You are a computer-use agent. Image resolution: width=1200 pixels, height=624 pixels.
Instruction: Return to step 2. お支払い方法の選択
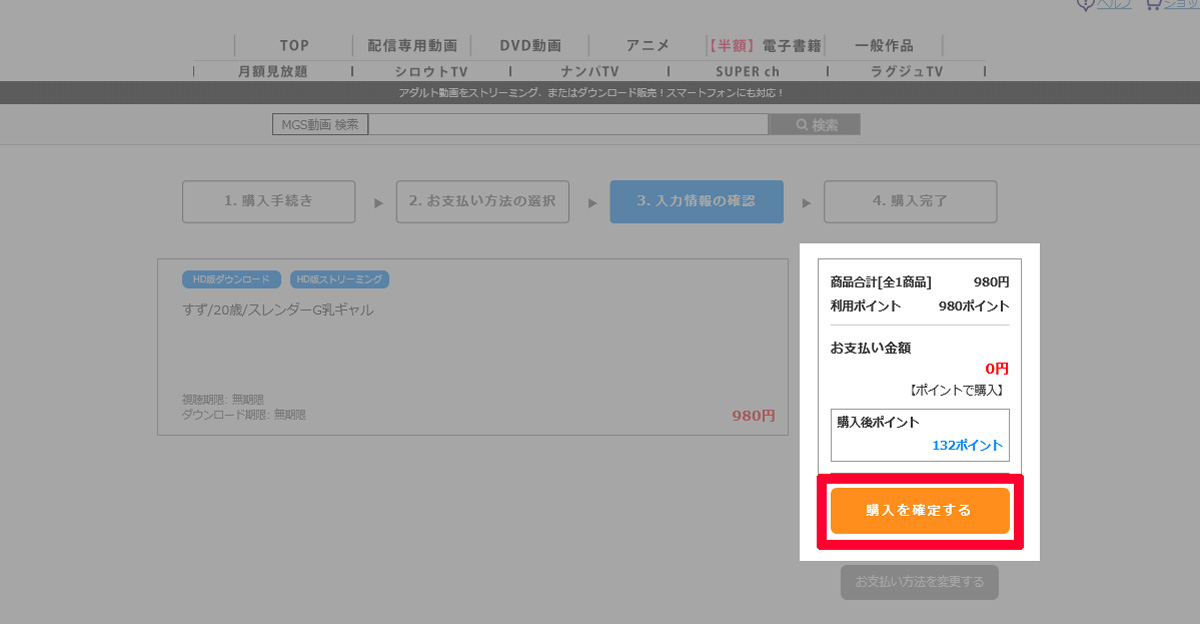click(482, 201)
